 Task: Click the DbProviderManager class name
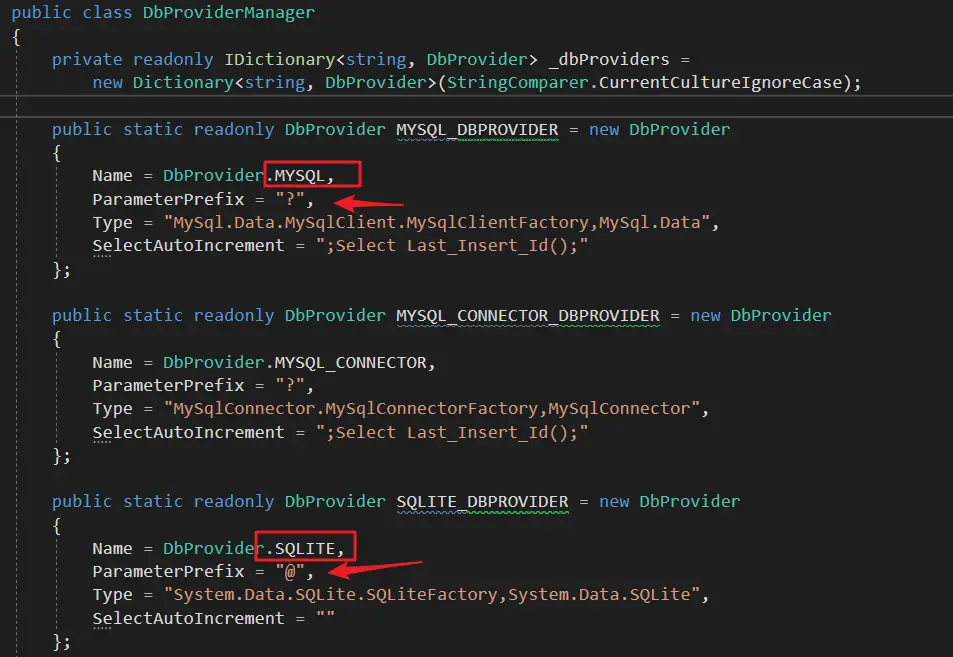coord(229,12)
